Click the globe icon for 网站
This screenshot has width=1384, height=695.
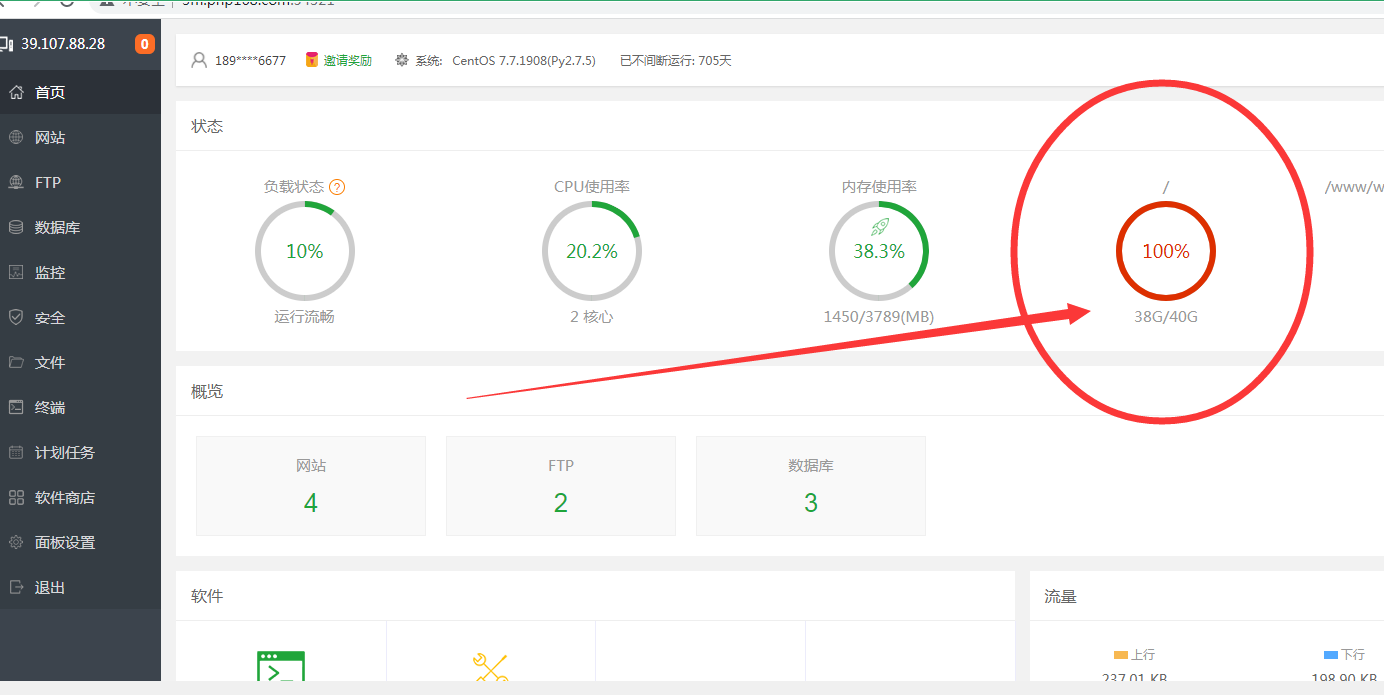click(x=16, y=137)
